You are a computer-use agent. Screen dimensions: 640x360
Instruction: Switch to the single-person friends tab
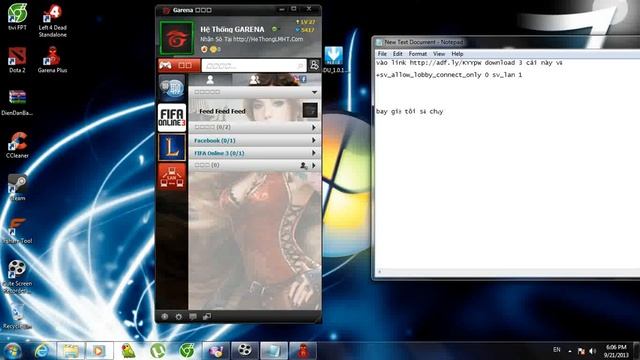pos(210,80)
